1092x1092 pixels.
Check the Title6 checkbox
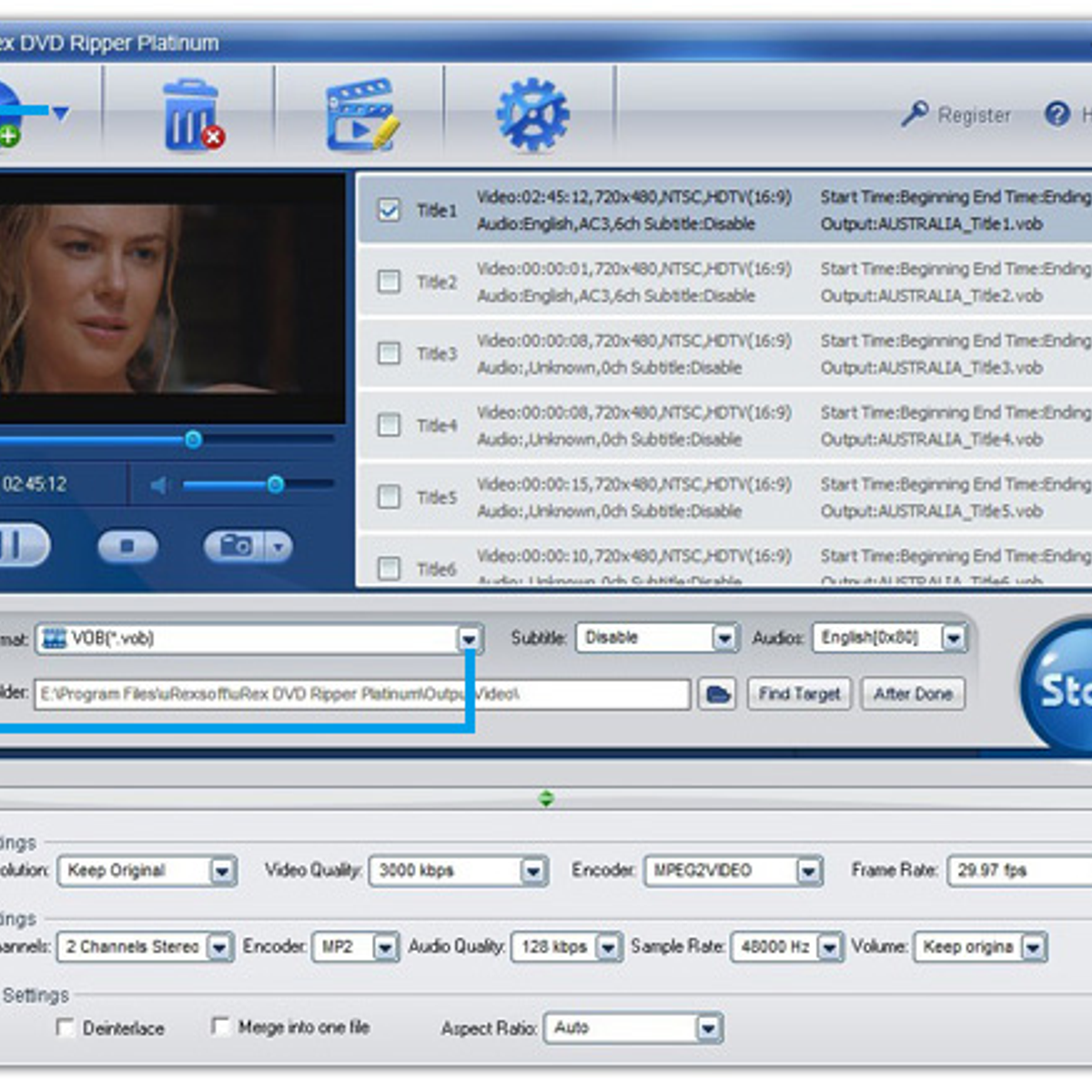[x=389, y=569]
